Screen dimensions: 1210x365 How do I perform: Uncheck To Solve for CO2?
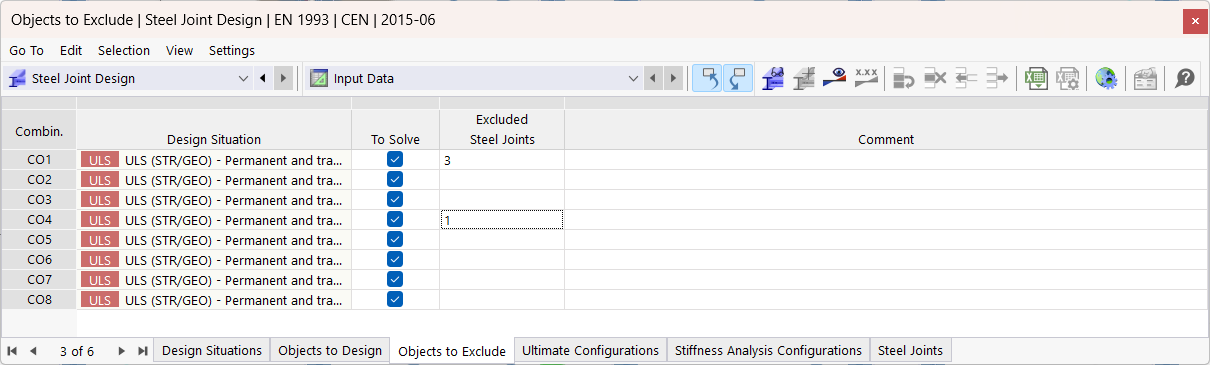[395, 179]
